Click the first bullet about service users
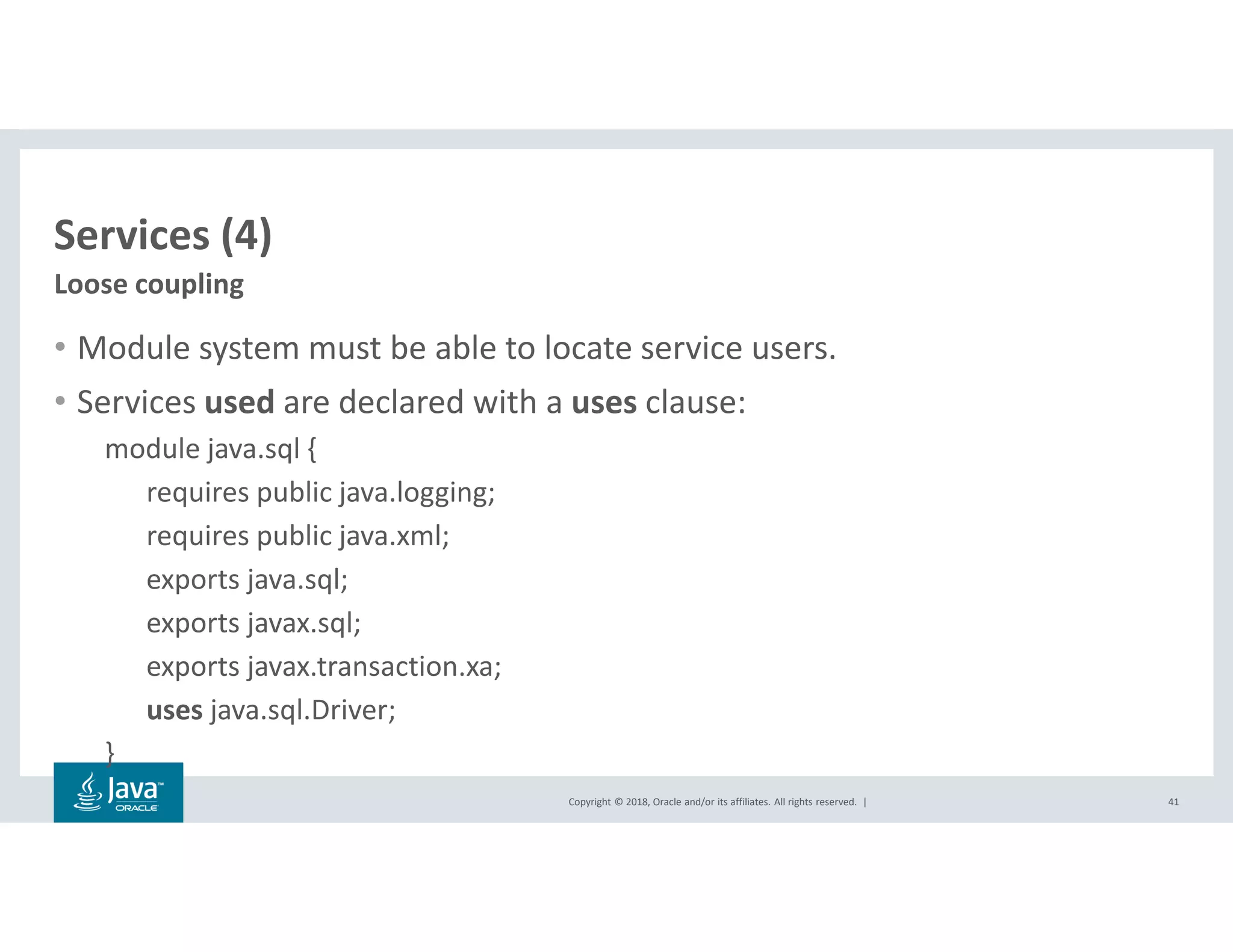 [x=456, y=348]
